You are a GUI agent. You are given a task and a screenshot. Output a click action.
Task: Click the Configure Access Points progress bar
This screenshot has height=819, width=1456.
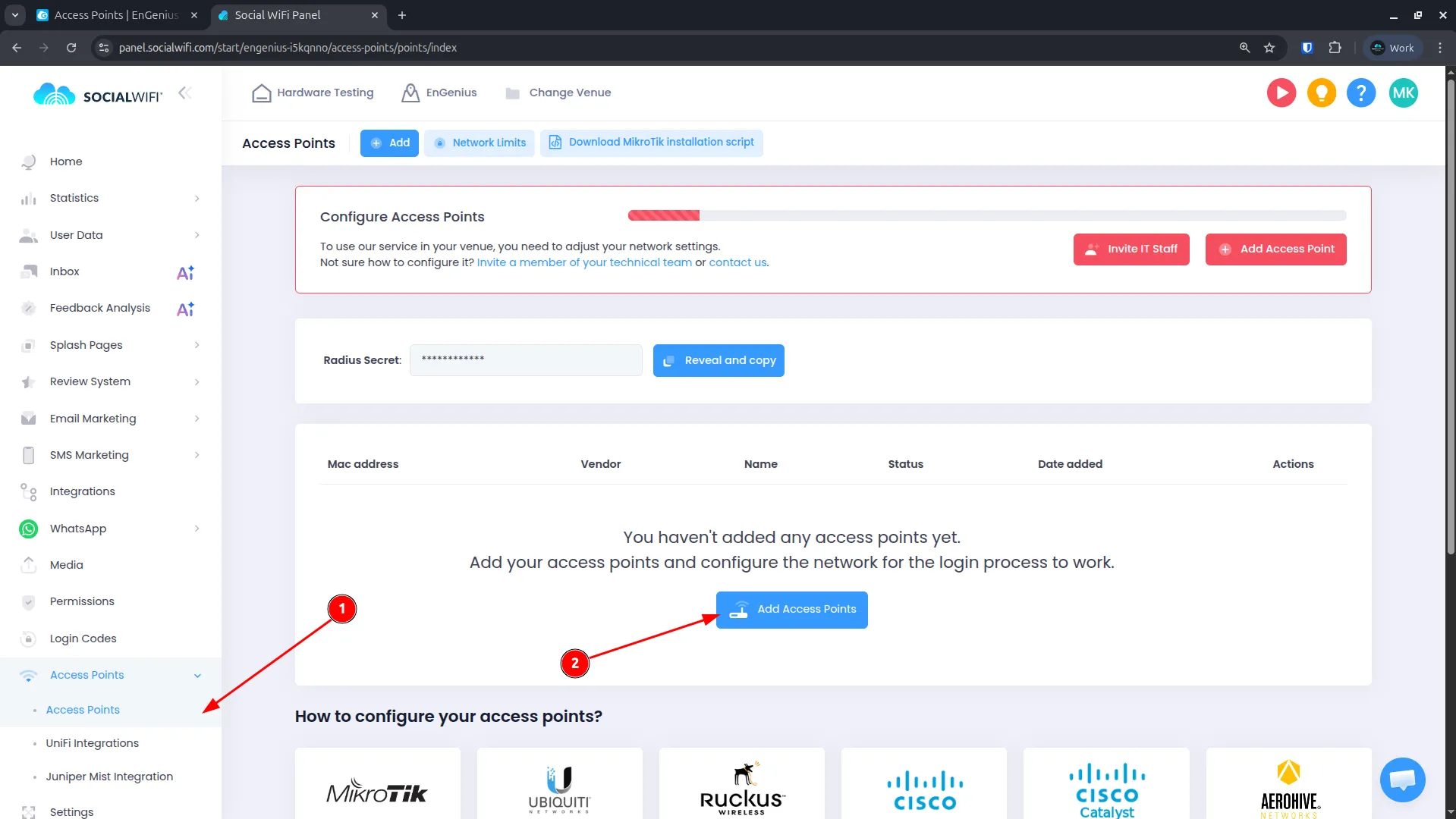coord(986,215)
